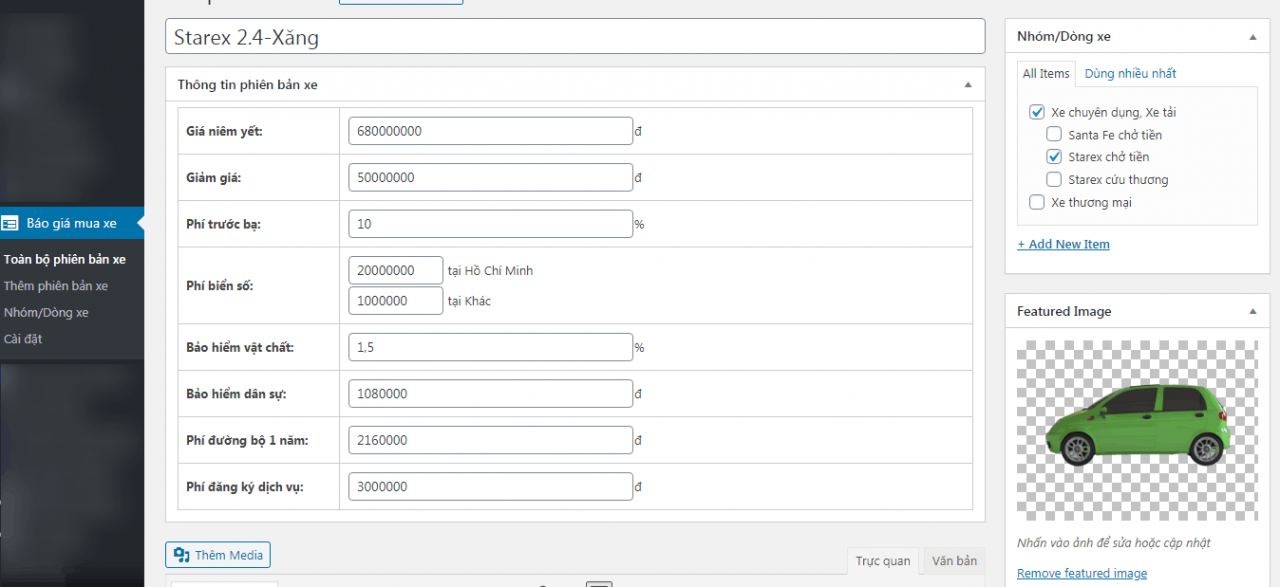Open the Trực quan editor tab
1280x587 pixels.
pyautogui.click(x=882, y=561)
